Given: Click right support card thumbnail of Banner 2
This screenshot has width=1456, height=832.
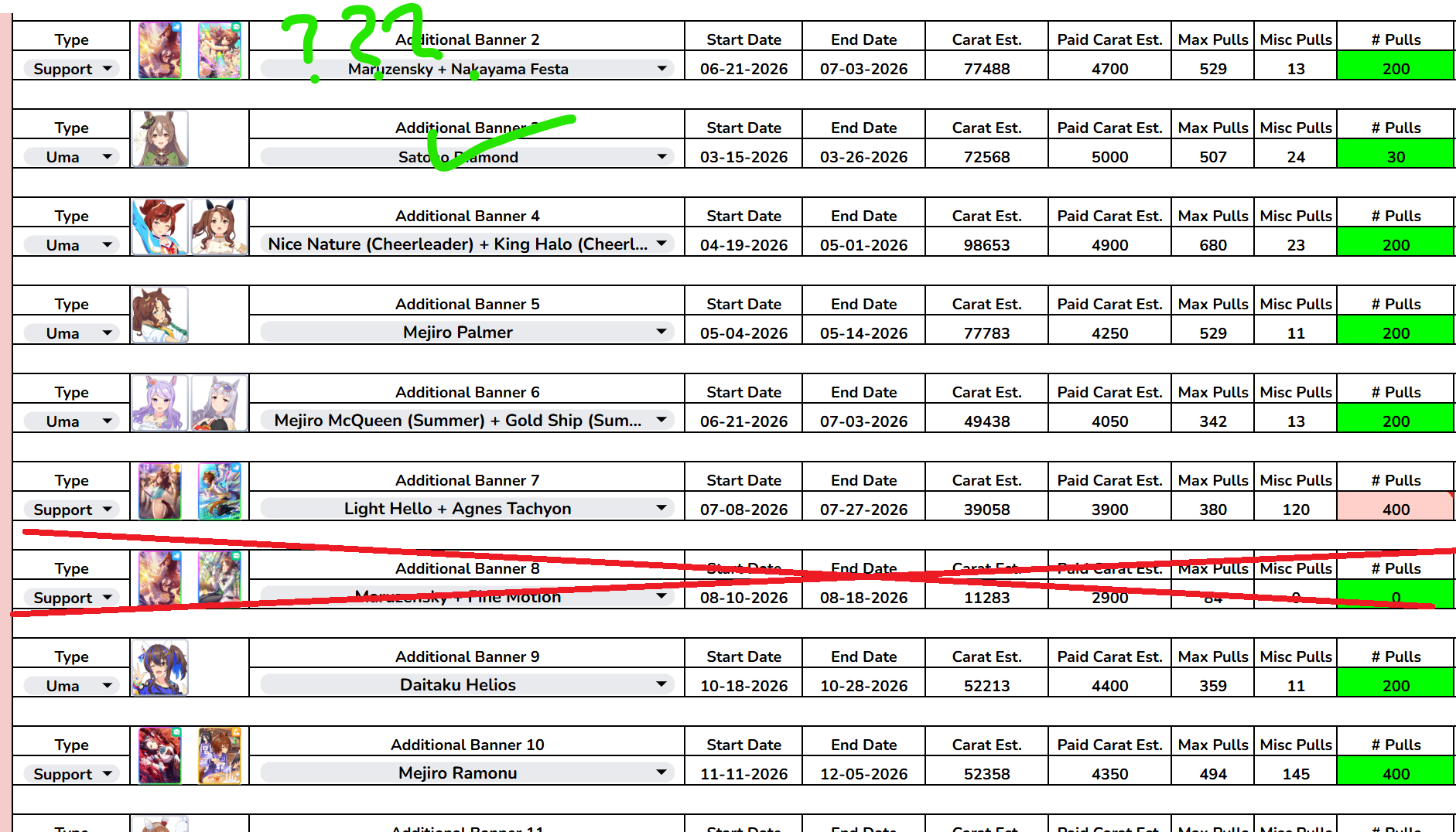Looking at the screenshot, I should point(220,51).
